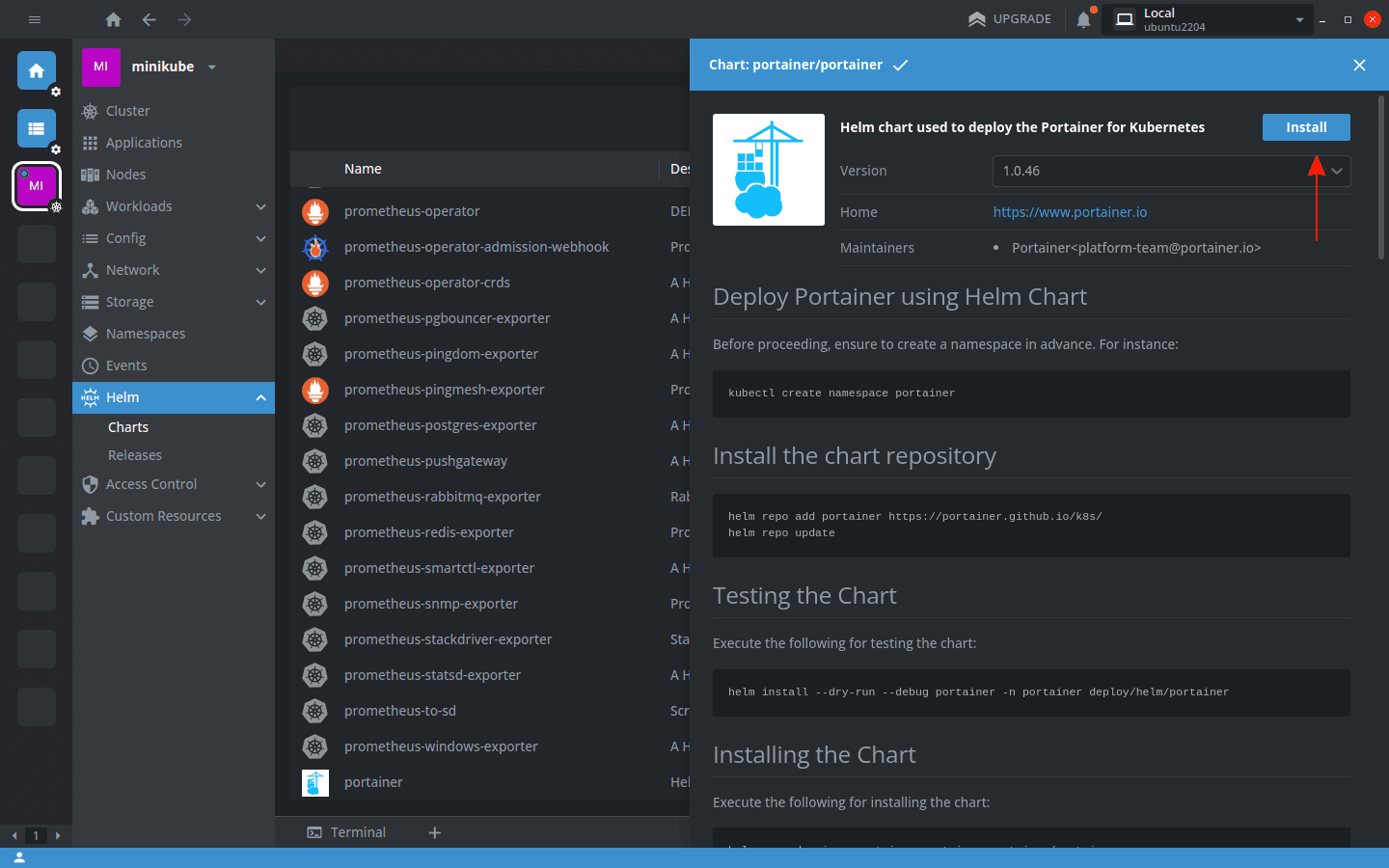Go to previous hotbar with left arrow

(x=14, y=835)
